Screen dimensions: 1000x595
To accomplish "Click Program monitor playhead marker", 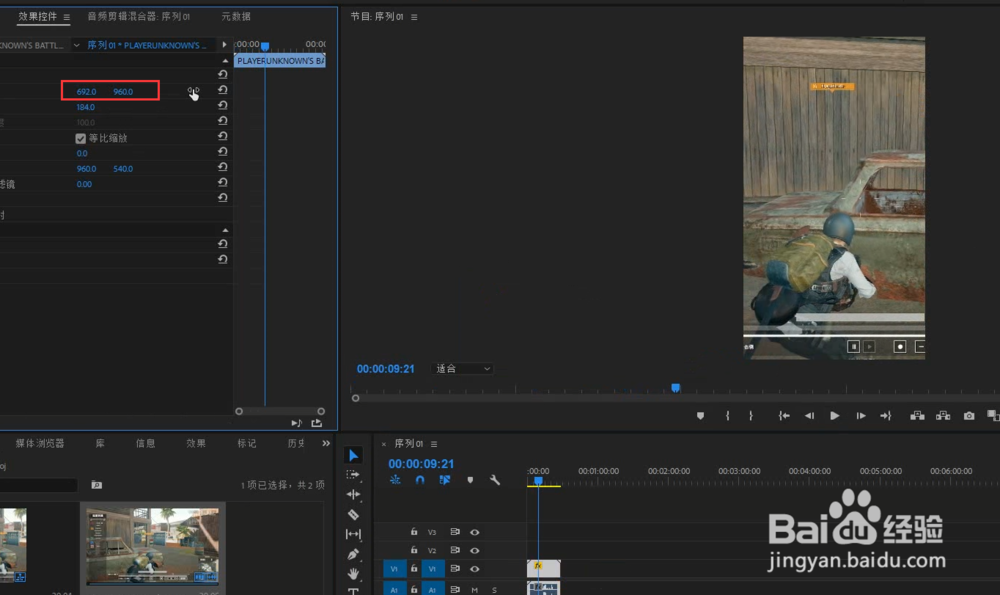I will coord(675,388).
